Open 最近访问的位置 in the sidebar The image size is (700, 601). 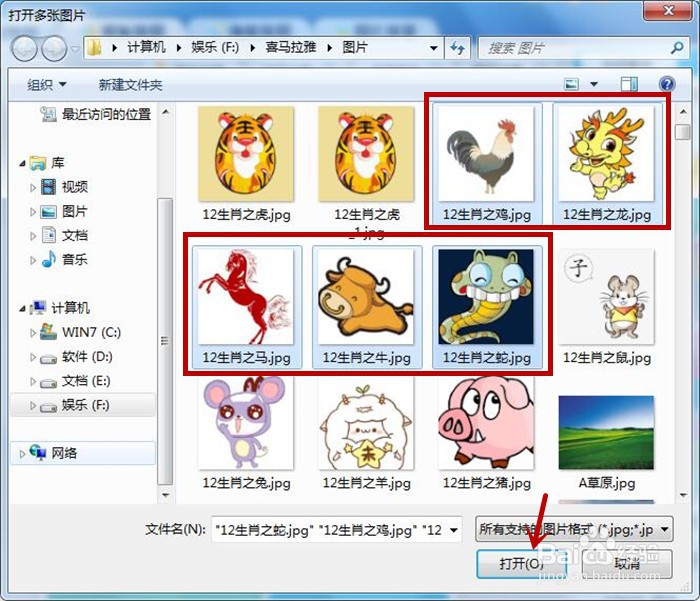coord(96,114)
